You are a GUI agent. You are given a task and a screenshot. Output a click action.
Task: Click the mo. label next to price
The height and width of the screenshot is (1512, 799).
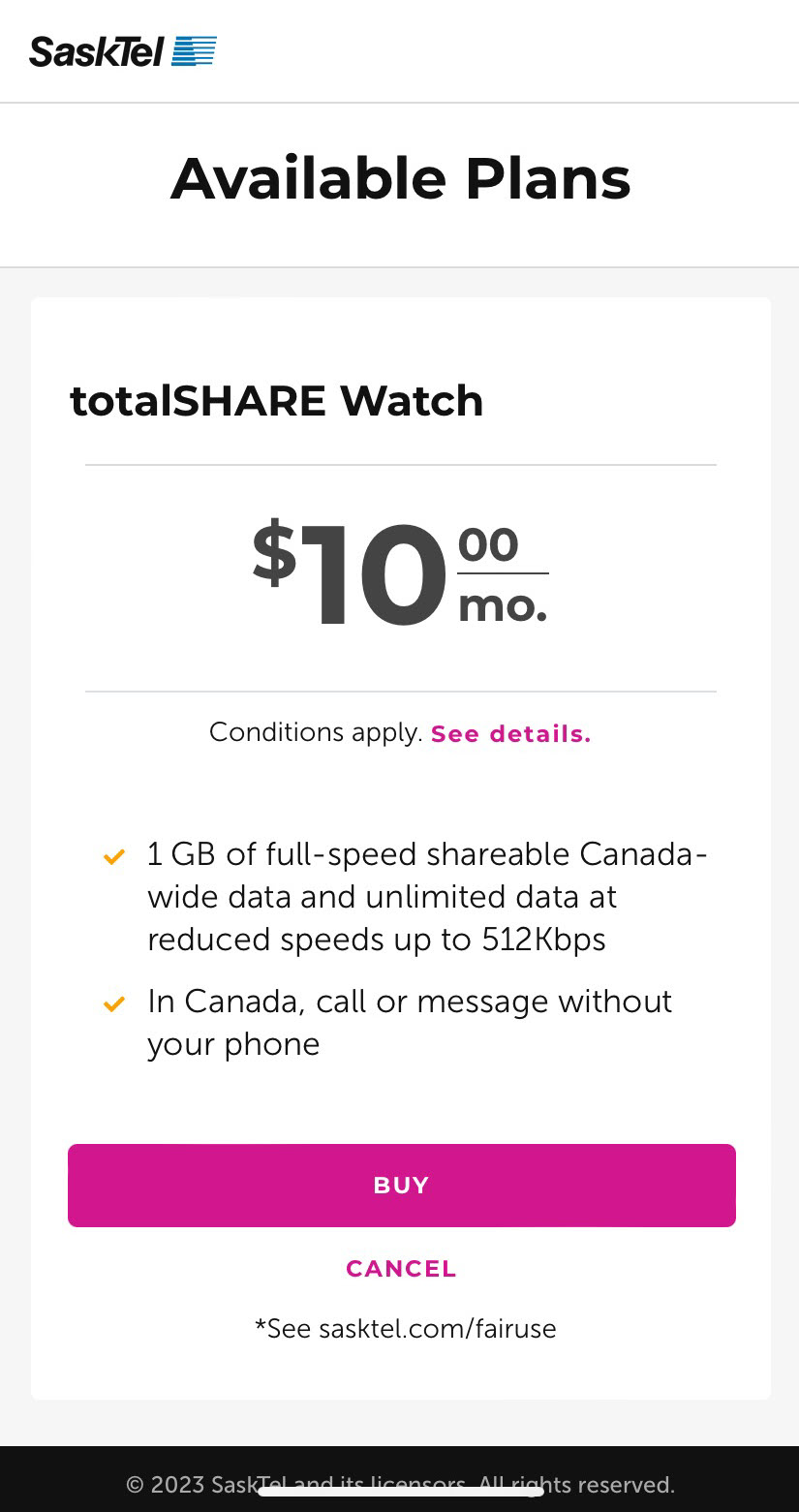pyautogui.click(x=503, y=605)
